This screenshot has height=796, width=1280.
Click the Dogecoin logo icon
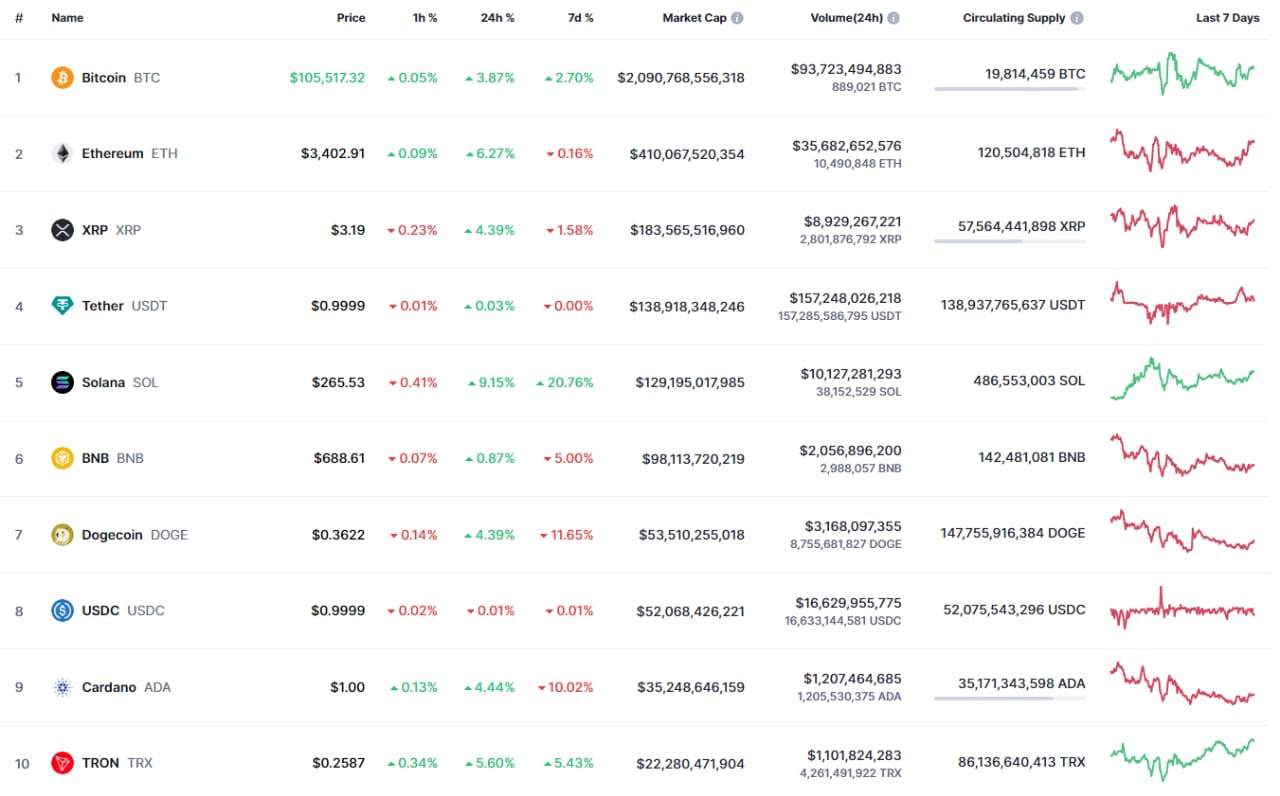[62, 535]
